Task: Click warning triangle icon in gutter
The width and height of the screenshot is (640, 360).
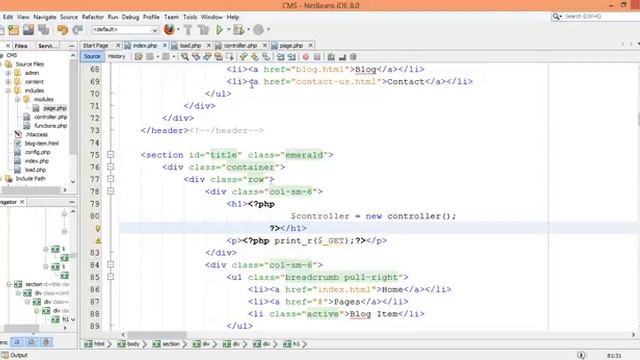Action: click(x=98, y=241)
